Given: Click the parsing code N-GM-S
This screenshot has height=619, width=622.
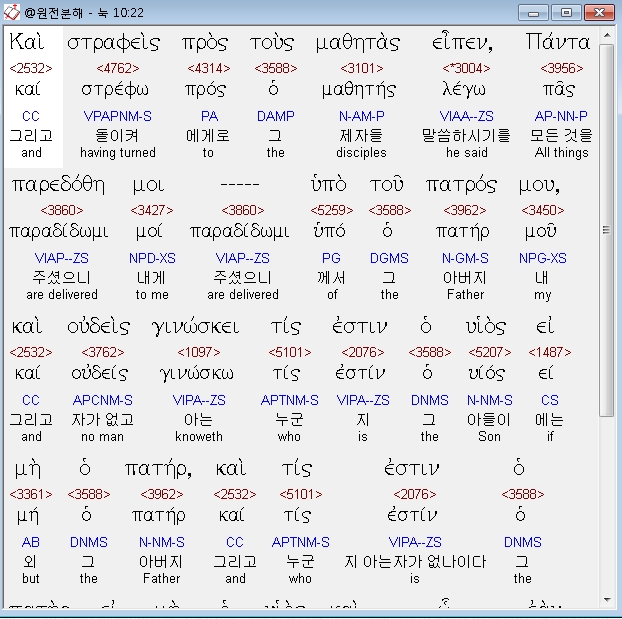Looking at the screenshot, I should point(465,258).
